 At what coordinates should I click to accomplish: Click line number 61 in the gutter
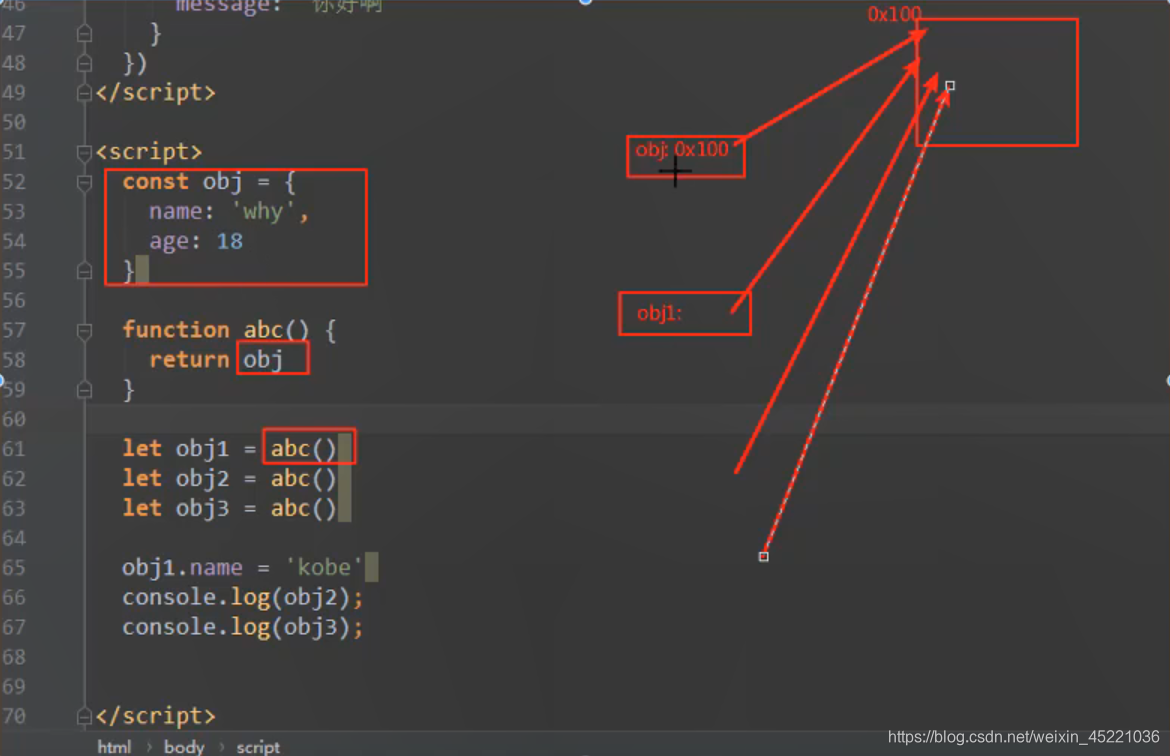tap(14, 449)
